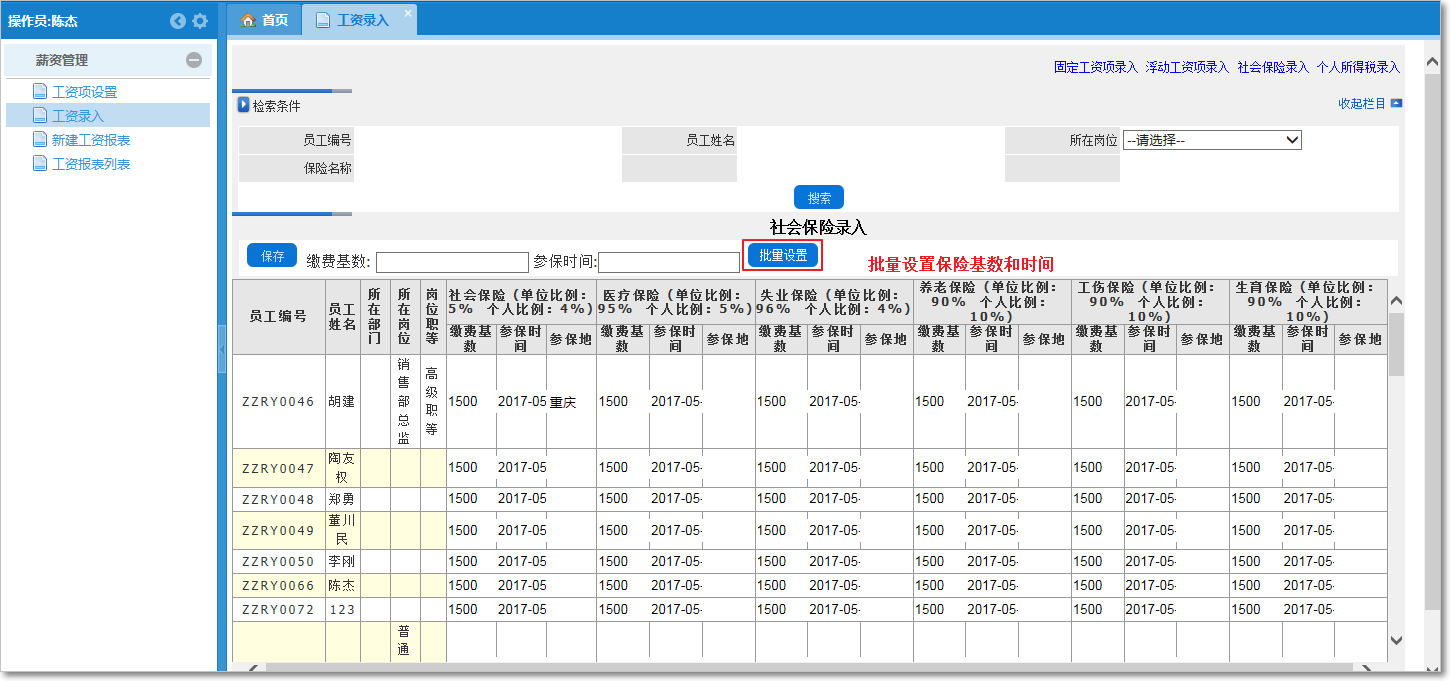This screenshot has width=1450, height=681.
Task: Click the document icon on the 工资录入 tab
Action: [x=320, y=18]
